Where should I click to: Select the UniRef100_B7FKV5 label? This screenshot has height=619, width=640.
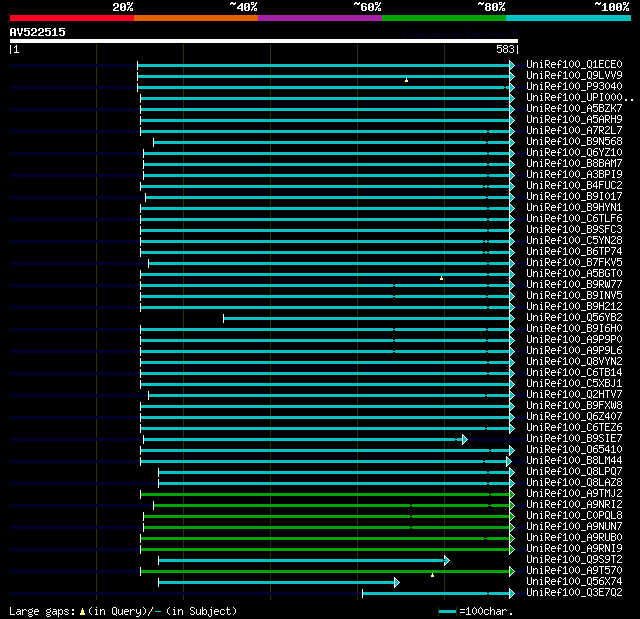click(x=574, y=263)
